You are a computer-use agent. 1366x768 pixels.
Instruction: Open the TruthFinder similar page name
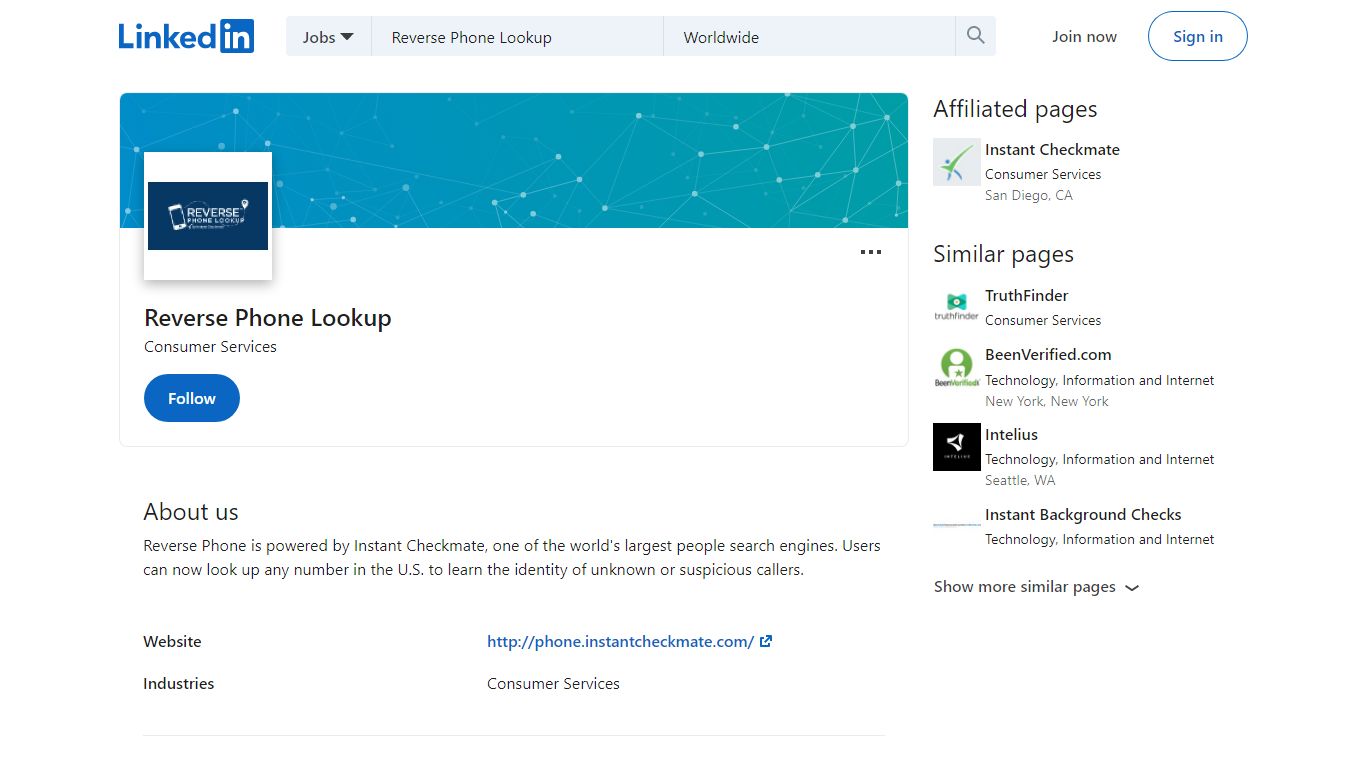tap(1026, 296)
